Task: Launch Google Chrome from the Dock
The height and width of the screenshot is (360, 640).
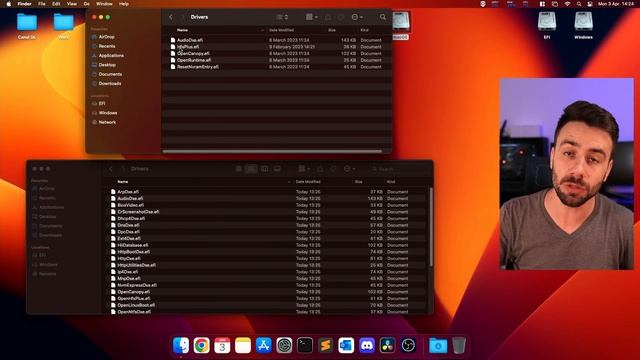Action: (x=202, y=346)
